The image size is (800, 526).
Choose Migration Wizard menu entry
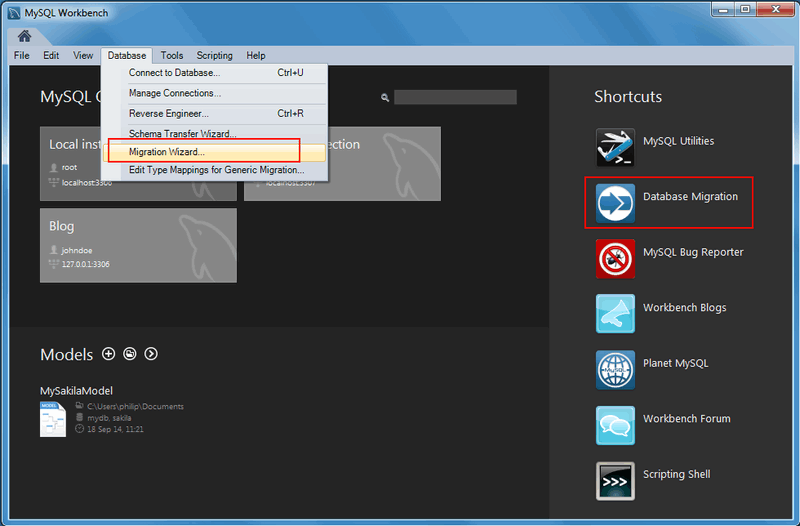click(214, 152)
